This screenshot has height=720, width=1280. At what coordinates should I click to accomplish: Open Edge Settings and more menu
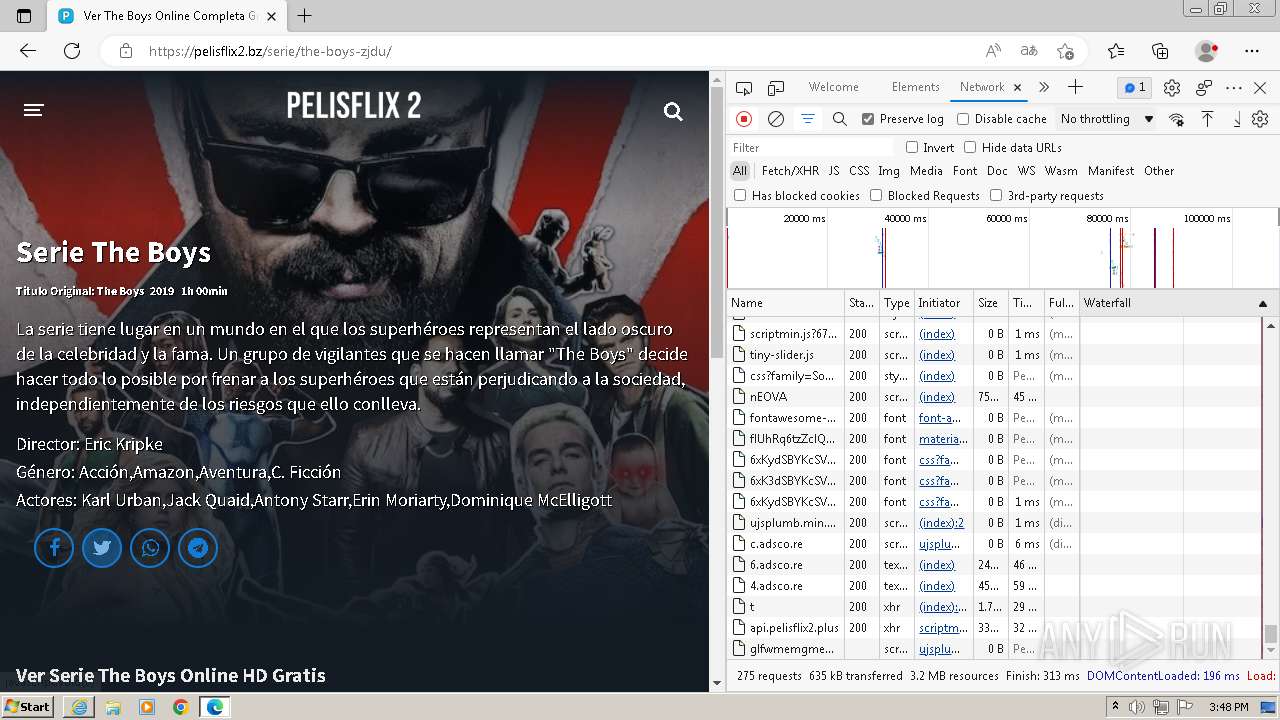click(1252, 51)
